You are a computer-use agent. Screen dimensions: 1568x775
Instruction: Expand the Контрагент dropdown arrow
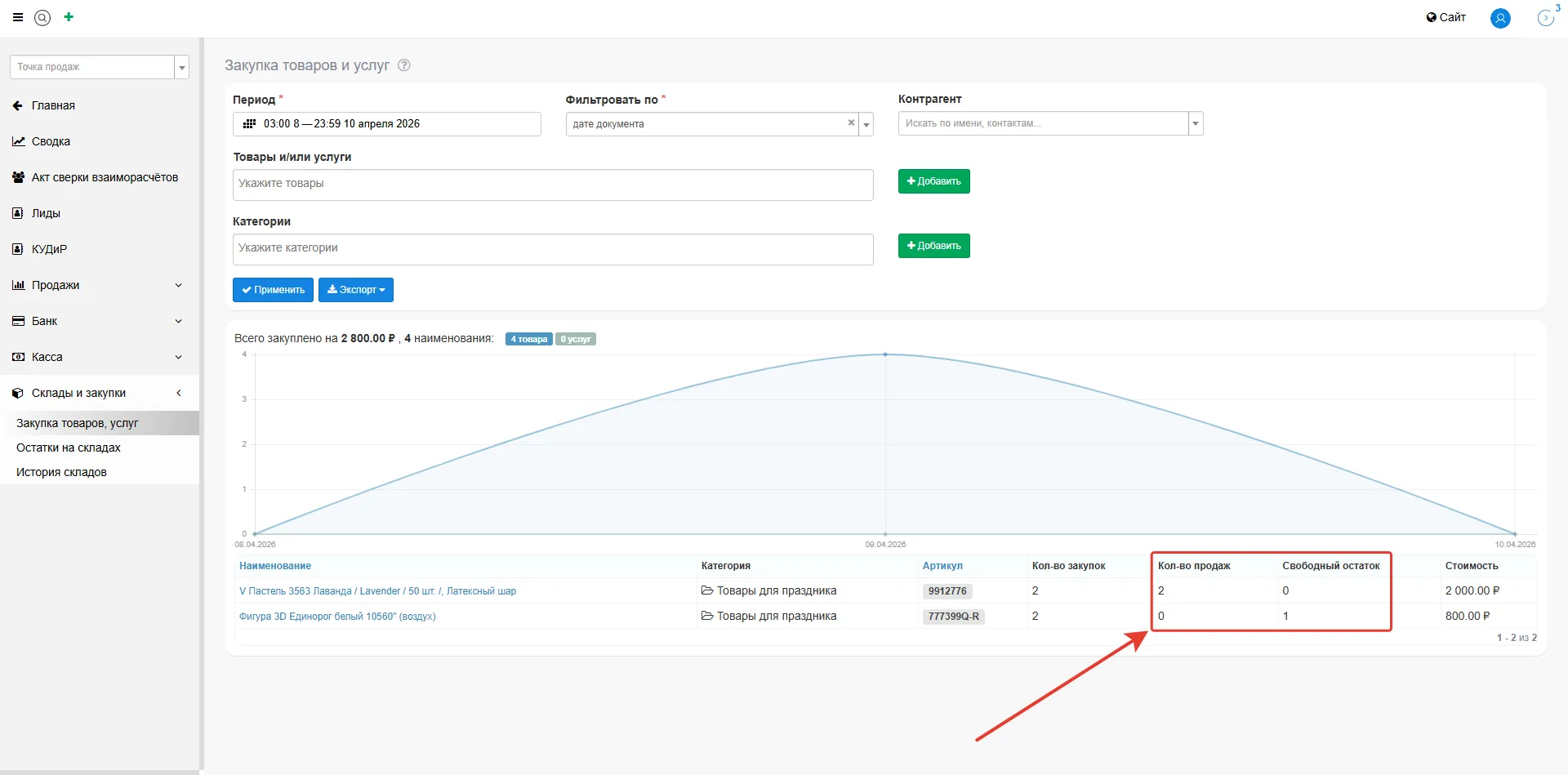pyautogui.click(x=1195, y=124)
